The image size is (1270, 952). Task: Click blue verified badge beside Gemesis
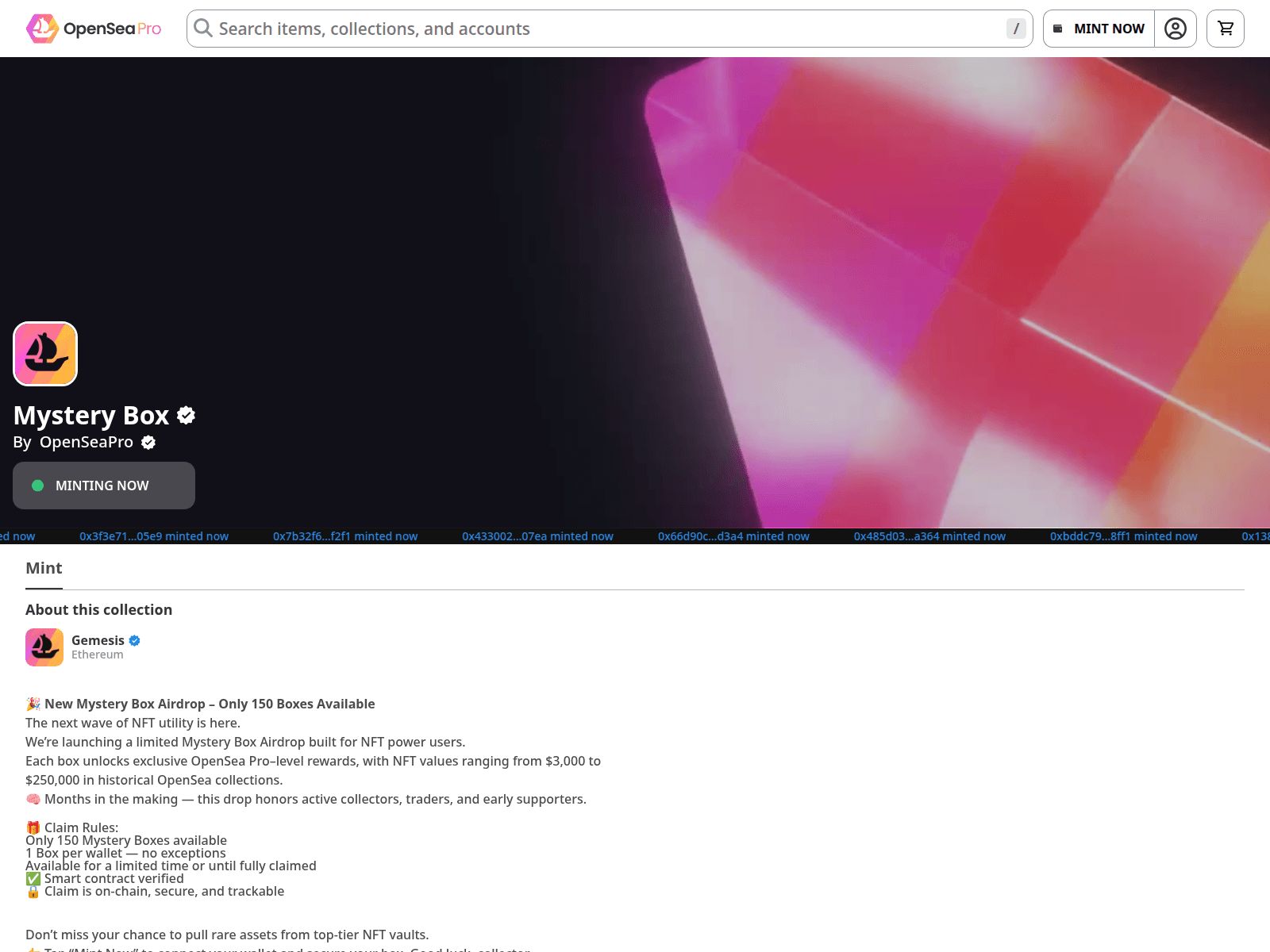click(x=135, y=640)
